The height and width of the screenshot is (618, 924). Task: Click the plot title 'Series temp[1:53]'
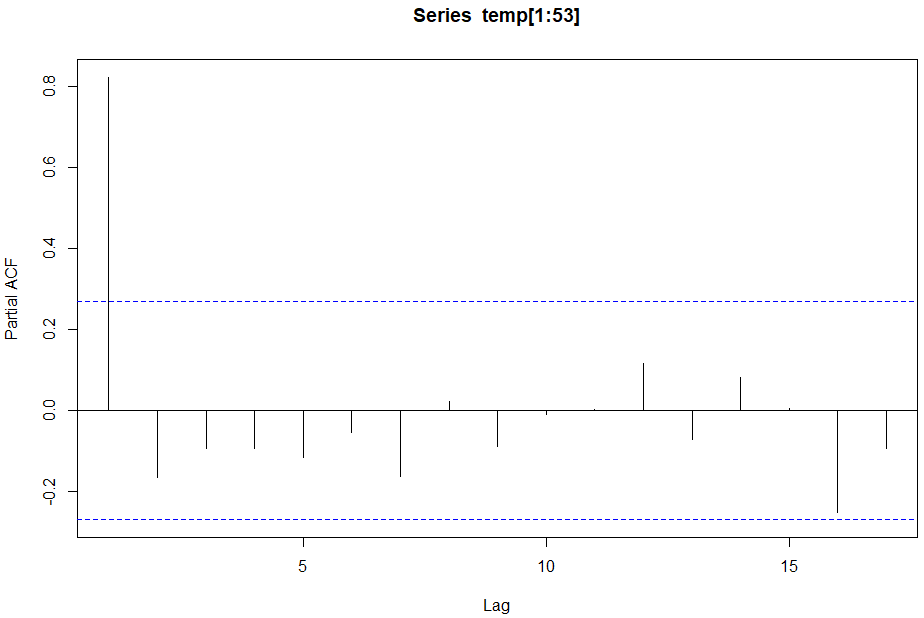[x=496, y=17]
